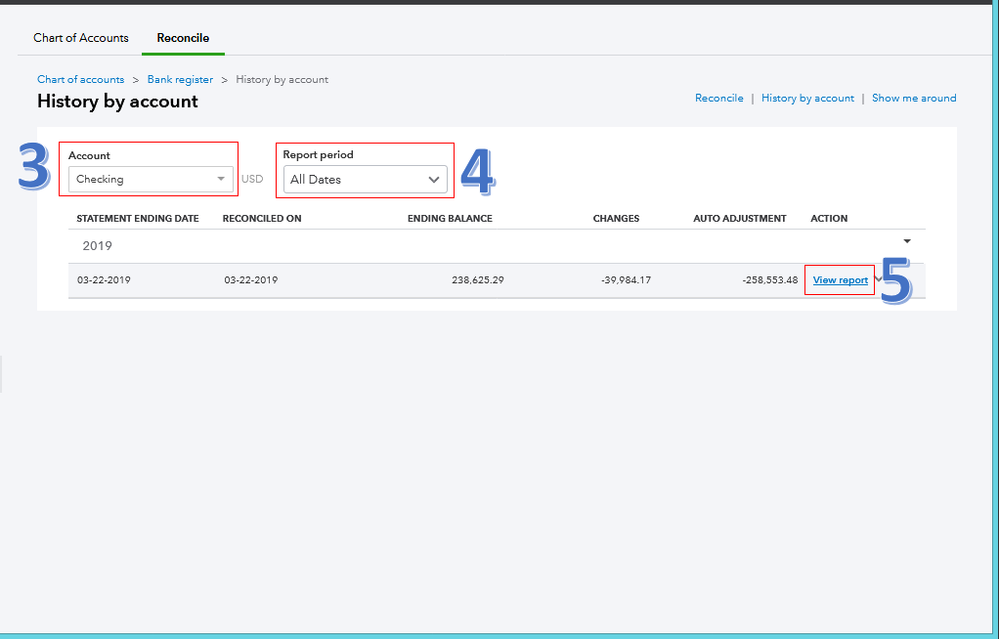Click the Action column header
999x639 pixels.
[x=829, y=219]
